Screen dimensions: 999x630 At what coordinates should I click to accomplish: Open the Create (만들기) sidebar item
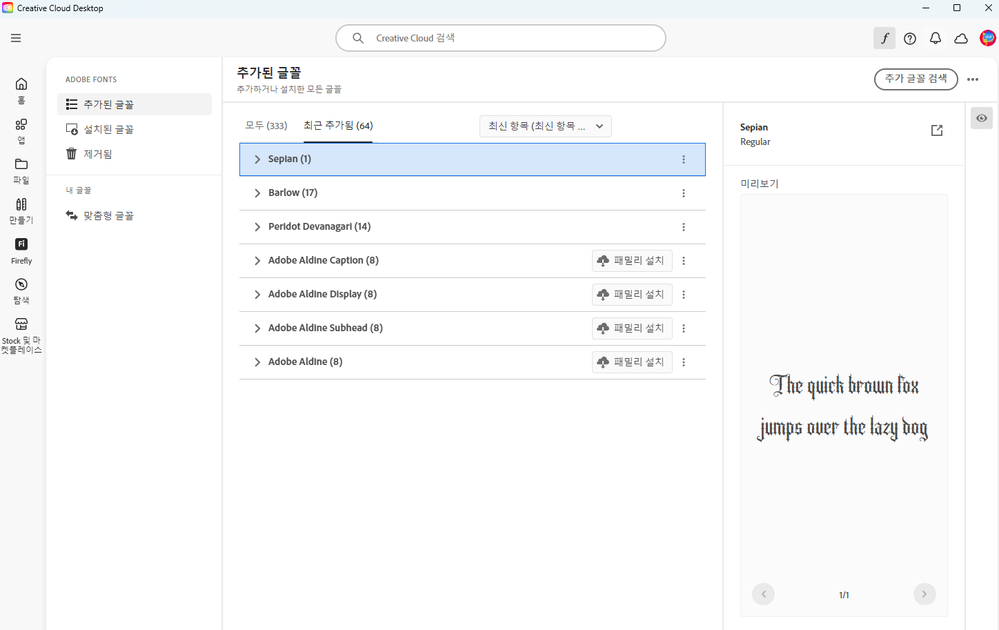pos(21,211)
